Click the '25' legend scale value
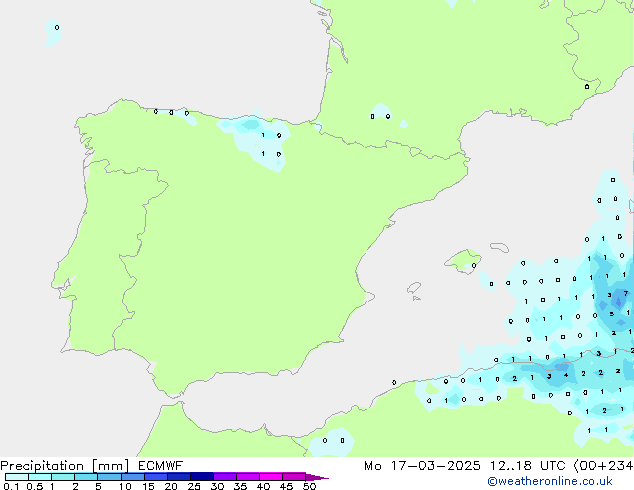The image size is (634, 490). click(x=194, y=486)
